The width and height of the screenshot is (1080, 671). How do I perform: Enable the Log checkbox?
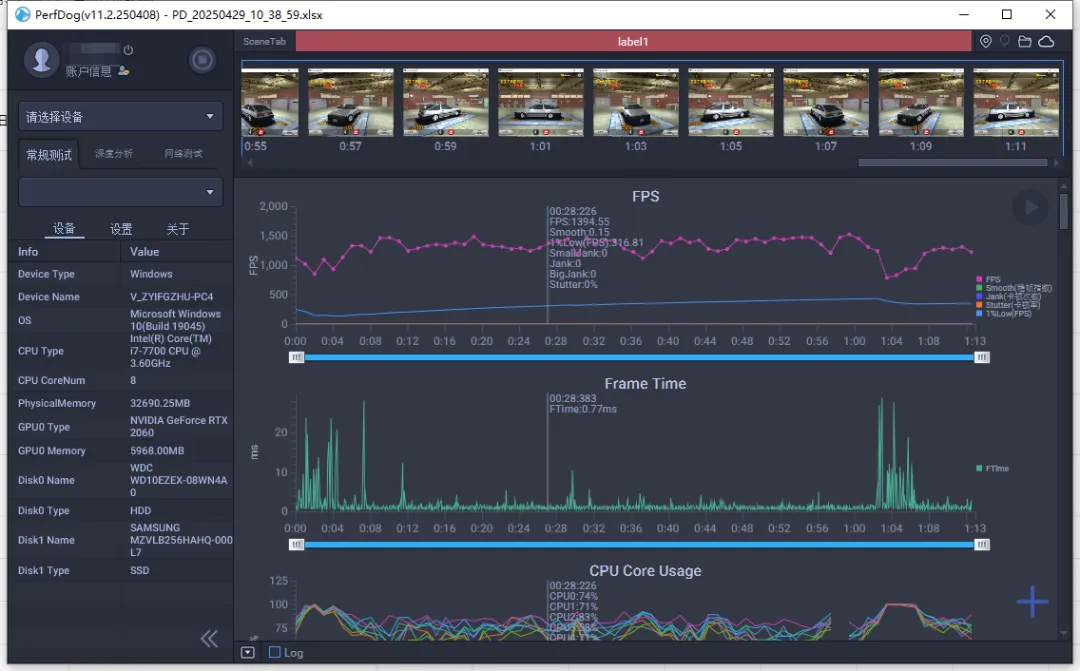[x=274, y=652]
